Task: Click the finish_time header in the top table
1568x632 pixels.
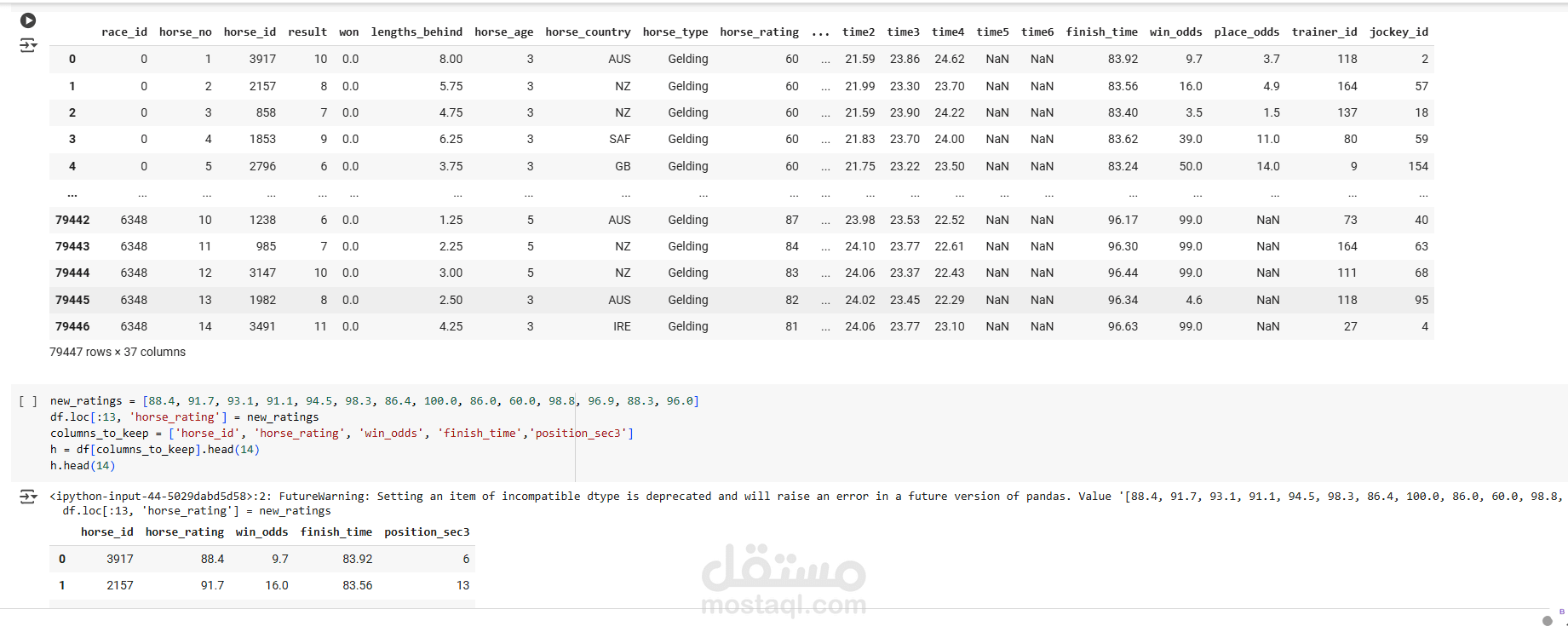Action: pyautogui.click(x=1102, y=32)
